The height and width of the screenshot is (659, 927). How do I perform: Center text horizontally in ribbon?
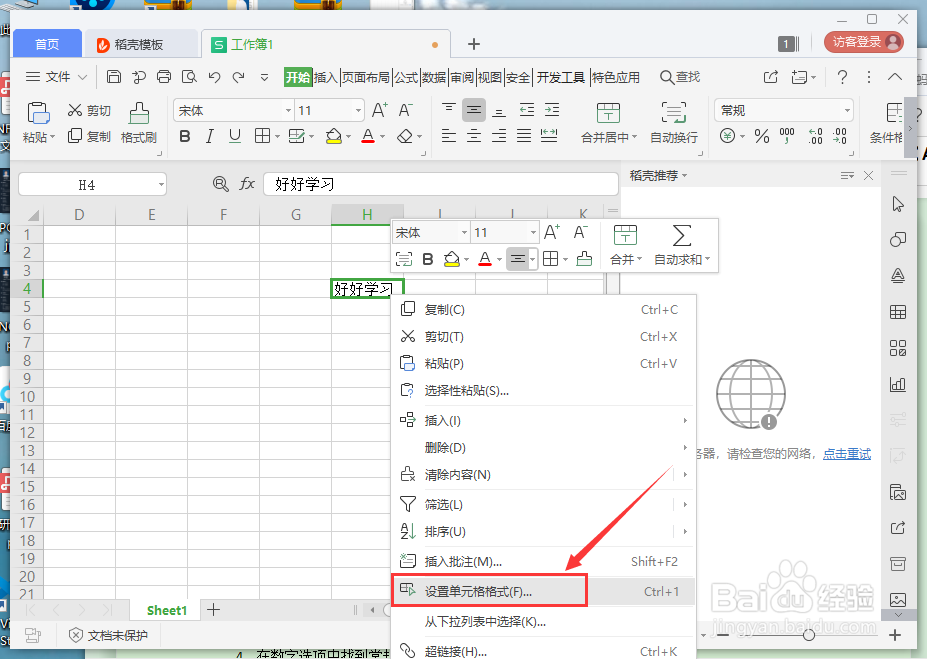click(x=474, y=137)
